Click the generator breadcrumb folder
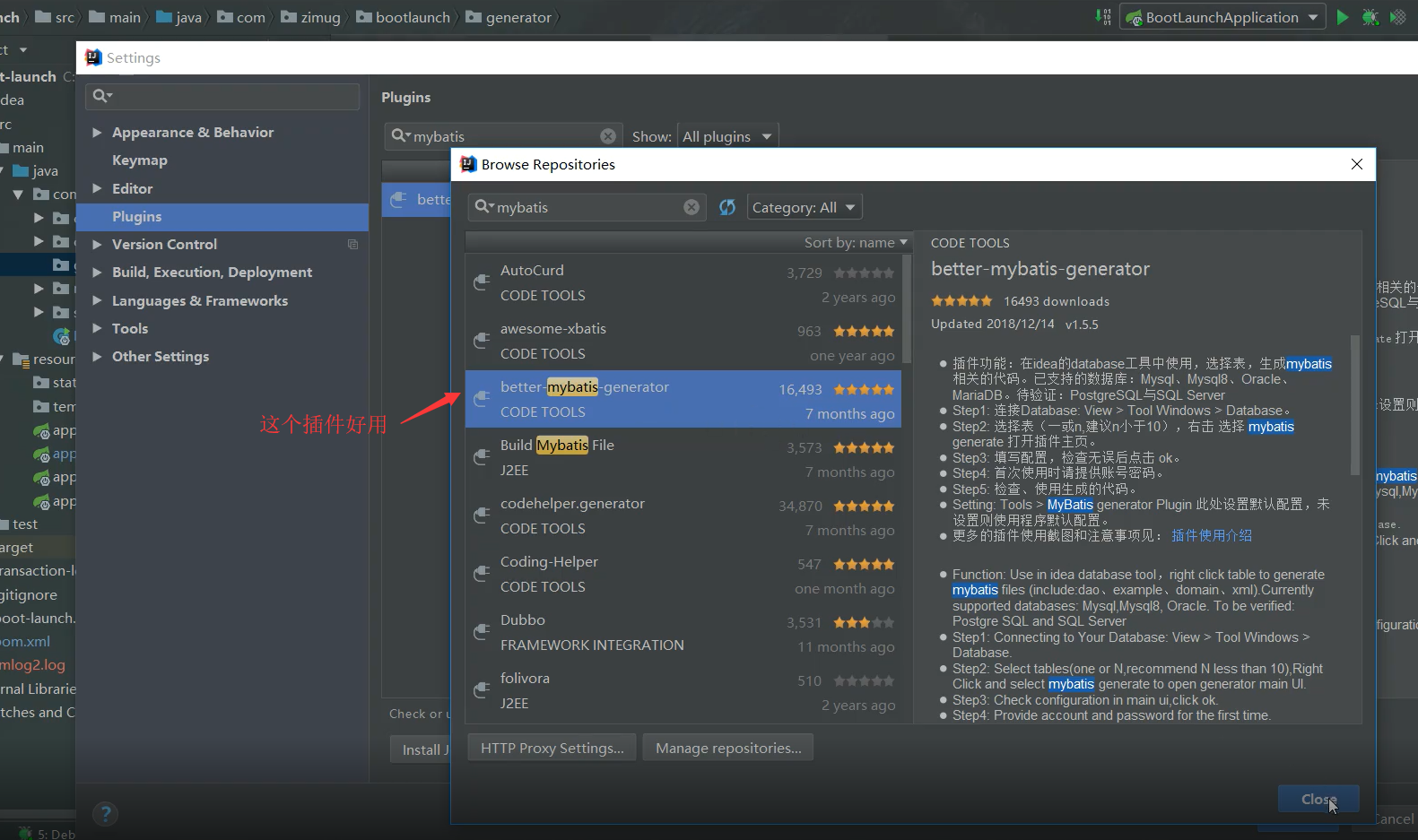Screen dimensions: 1418x840 coord(509,17)
